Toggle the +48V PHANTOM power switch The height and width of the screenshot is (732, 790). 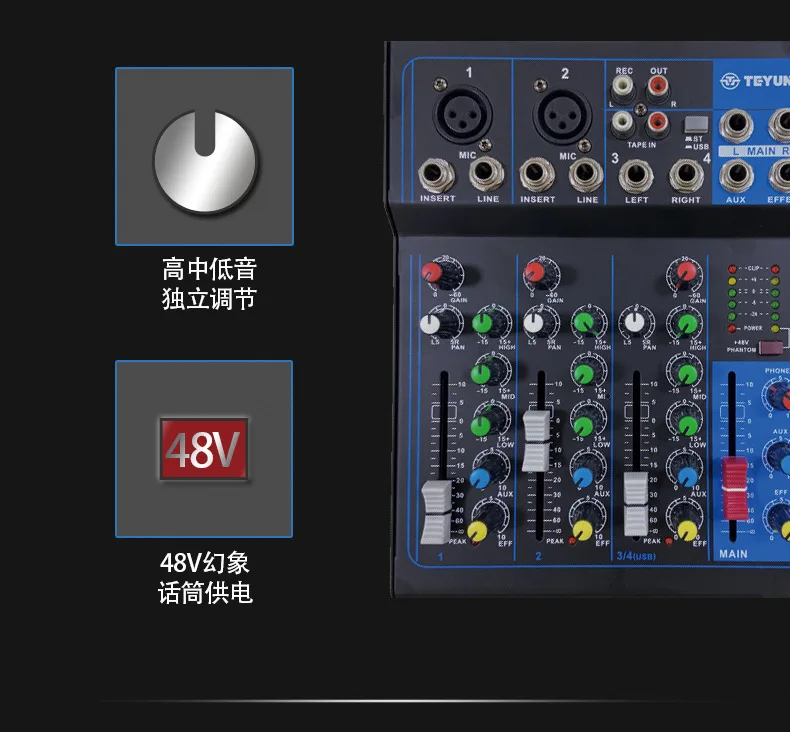[771, 348]
